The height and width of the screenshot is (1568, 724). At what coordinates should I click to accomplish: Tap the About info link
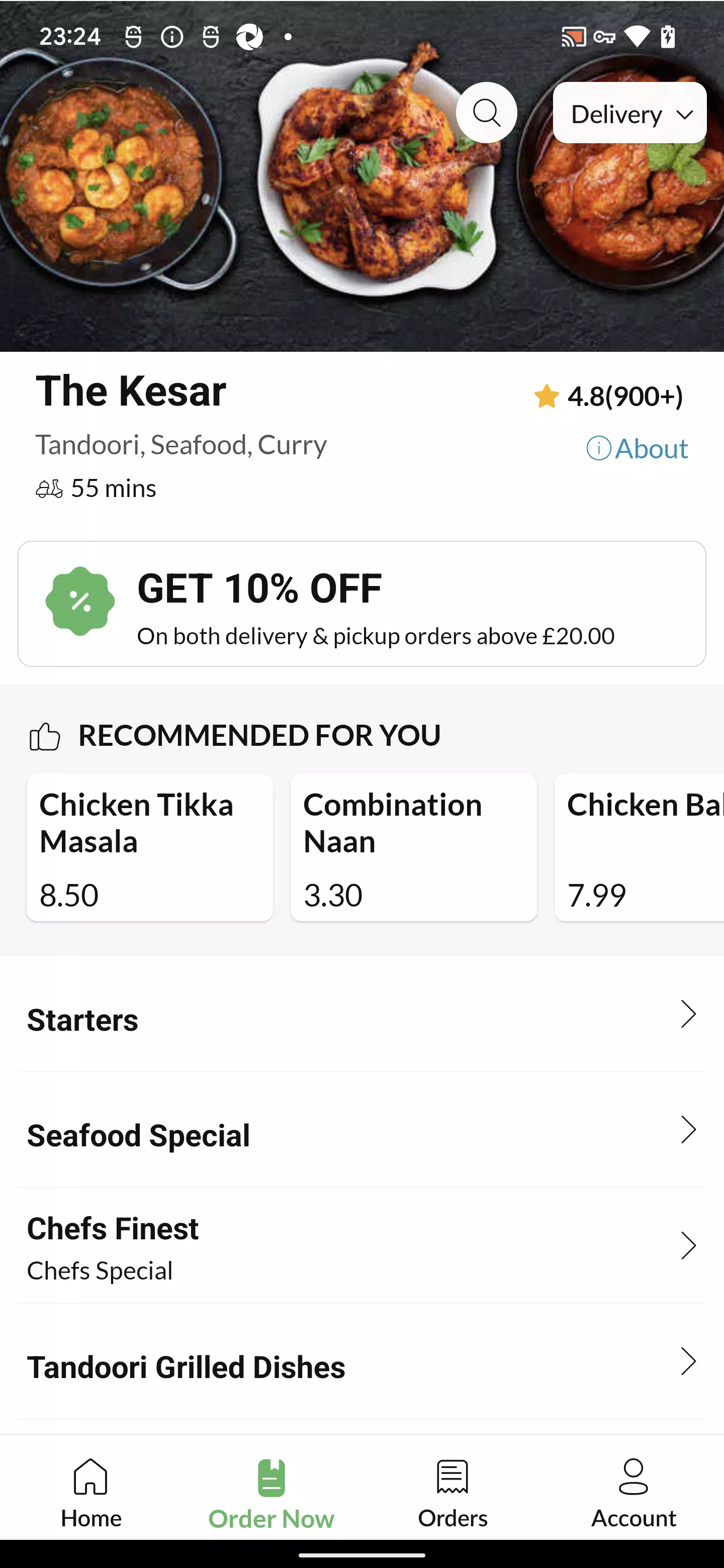637,449
